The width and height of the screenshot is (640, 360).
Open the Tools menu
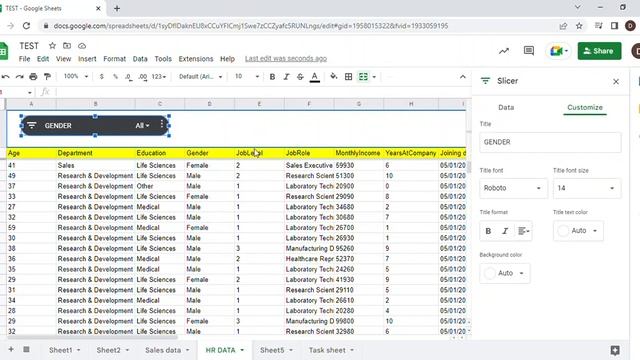point(163,59)
